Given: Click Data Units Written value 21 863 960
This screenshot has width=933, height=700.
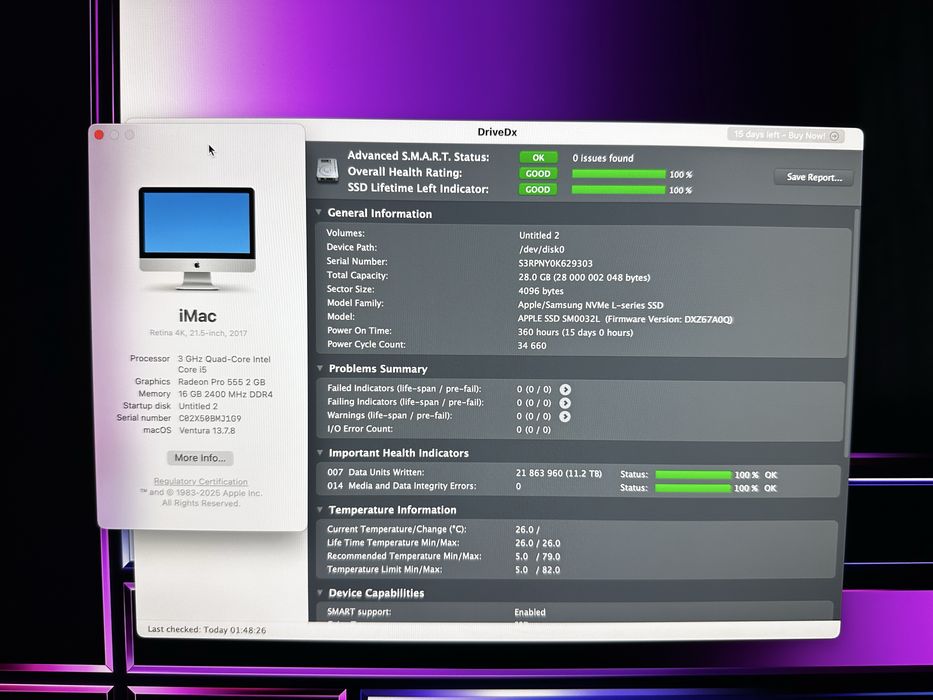Looking at the screenshot, I should point(559,473).
